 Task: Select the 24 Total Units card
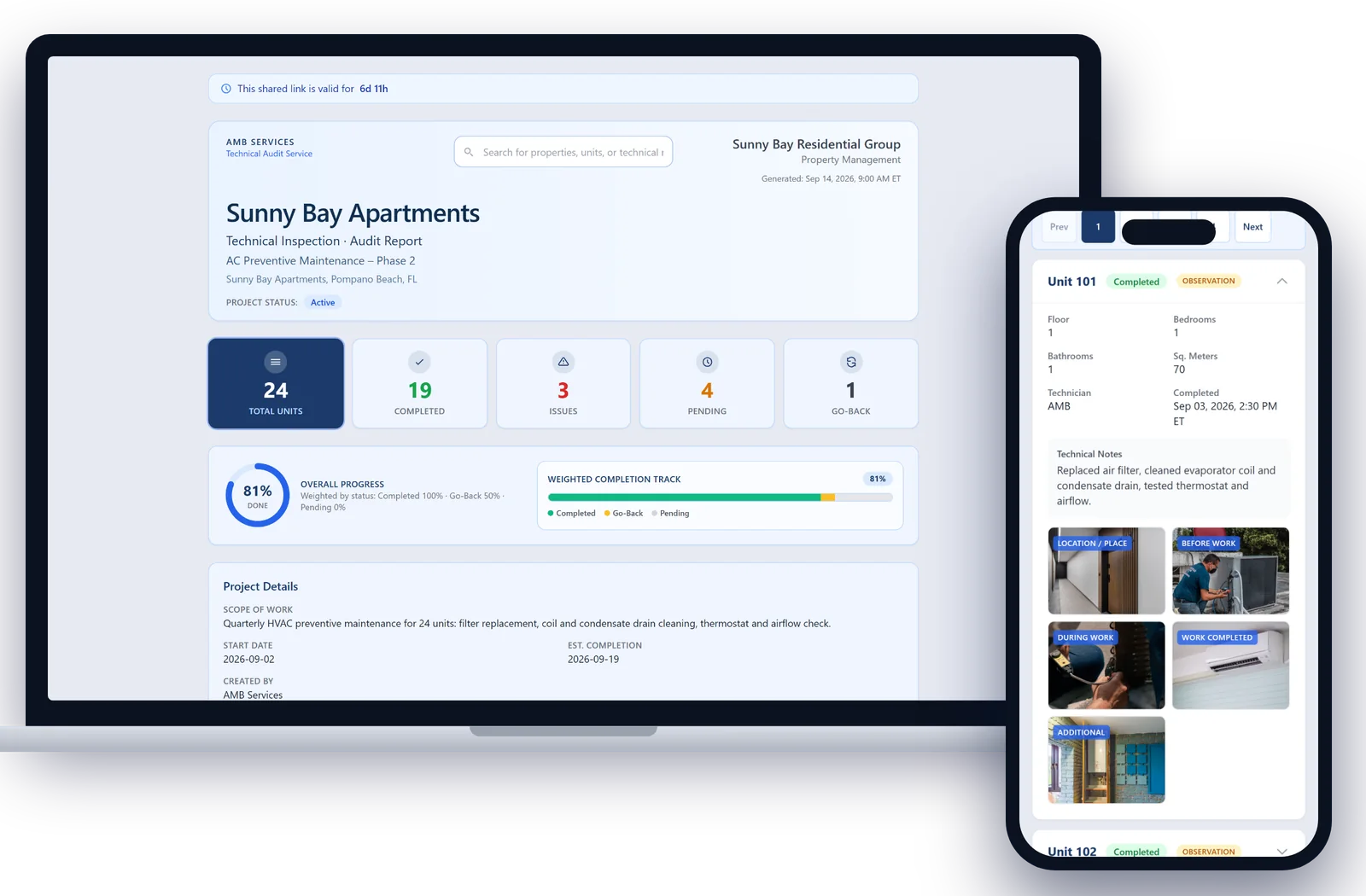tap(276, 383)
